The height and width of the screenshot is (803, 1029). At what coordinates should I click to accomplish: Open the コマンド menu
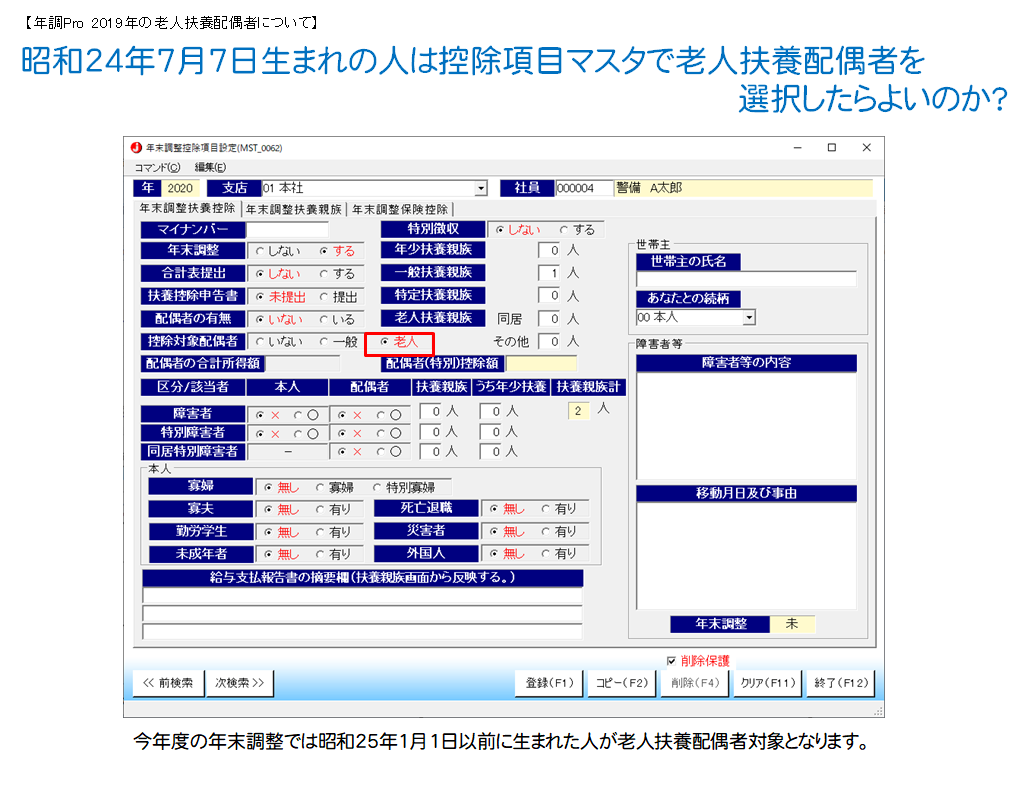[x=157, y=167]
